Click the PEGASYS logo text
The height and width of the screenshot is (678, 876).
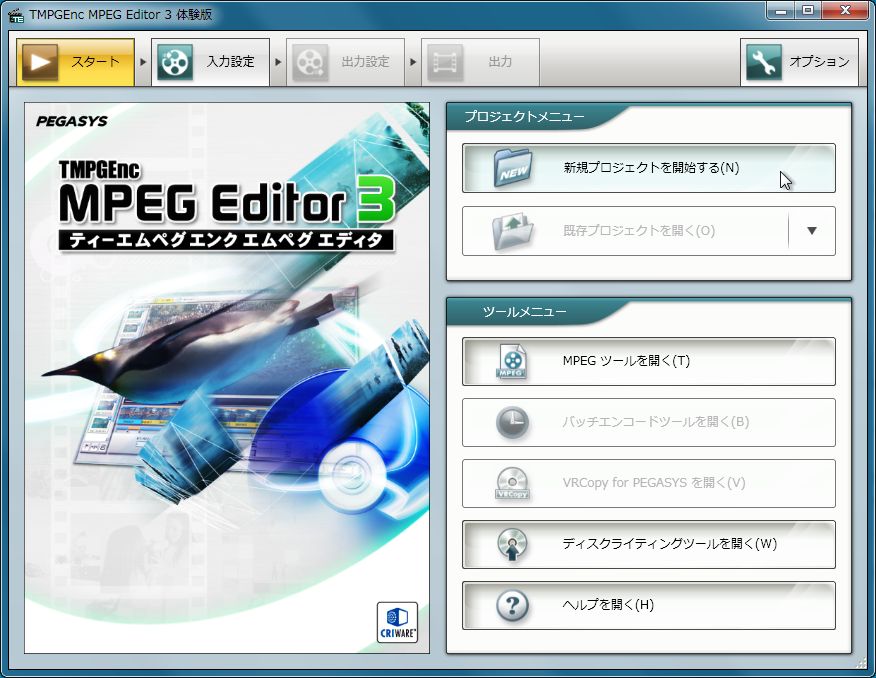pyautogui.click(x=72, y=121)
